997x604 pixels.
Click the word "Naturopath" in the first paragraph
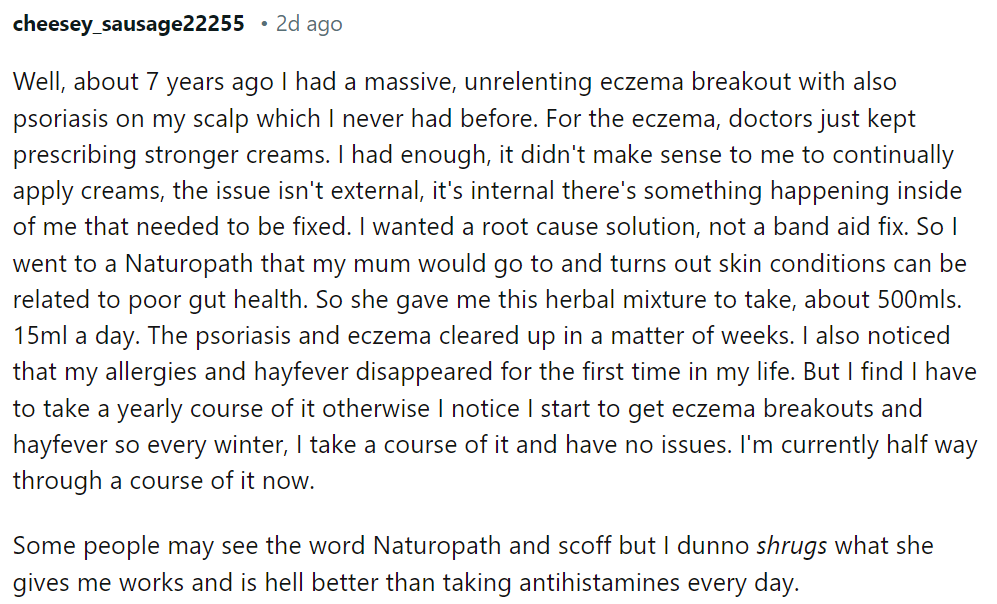(189, 264)
